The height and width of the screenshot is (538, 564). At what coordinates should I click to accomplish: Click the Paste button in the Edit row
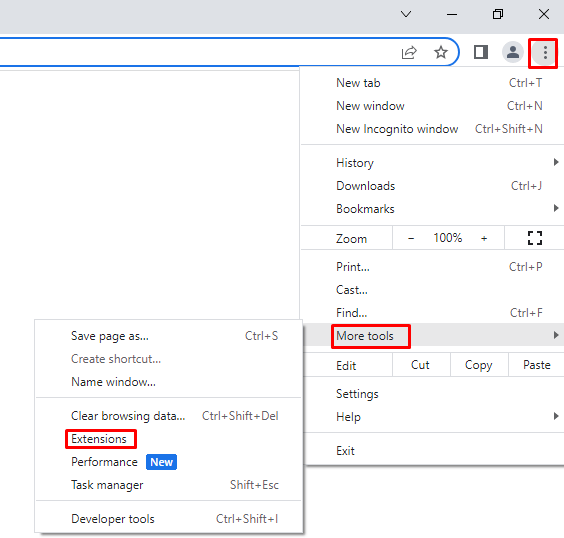tap(536, 365)
